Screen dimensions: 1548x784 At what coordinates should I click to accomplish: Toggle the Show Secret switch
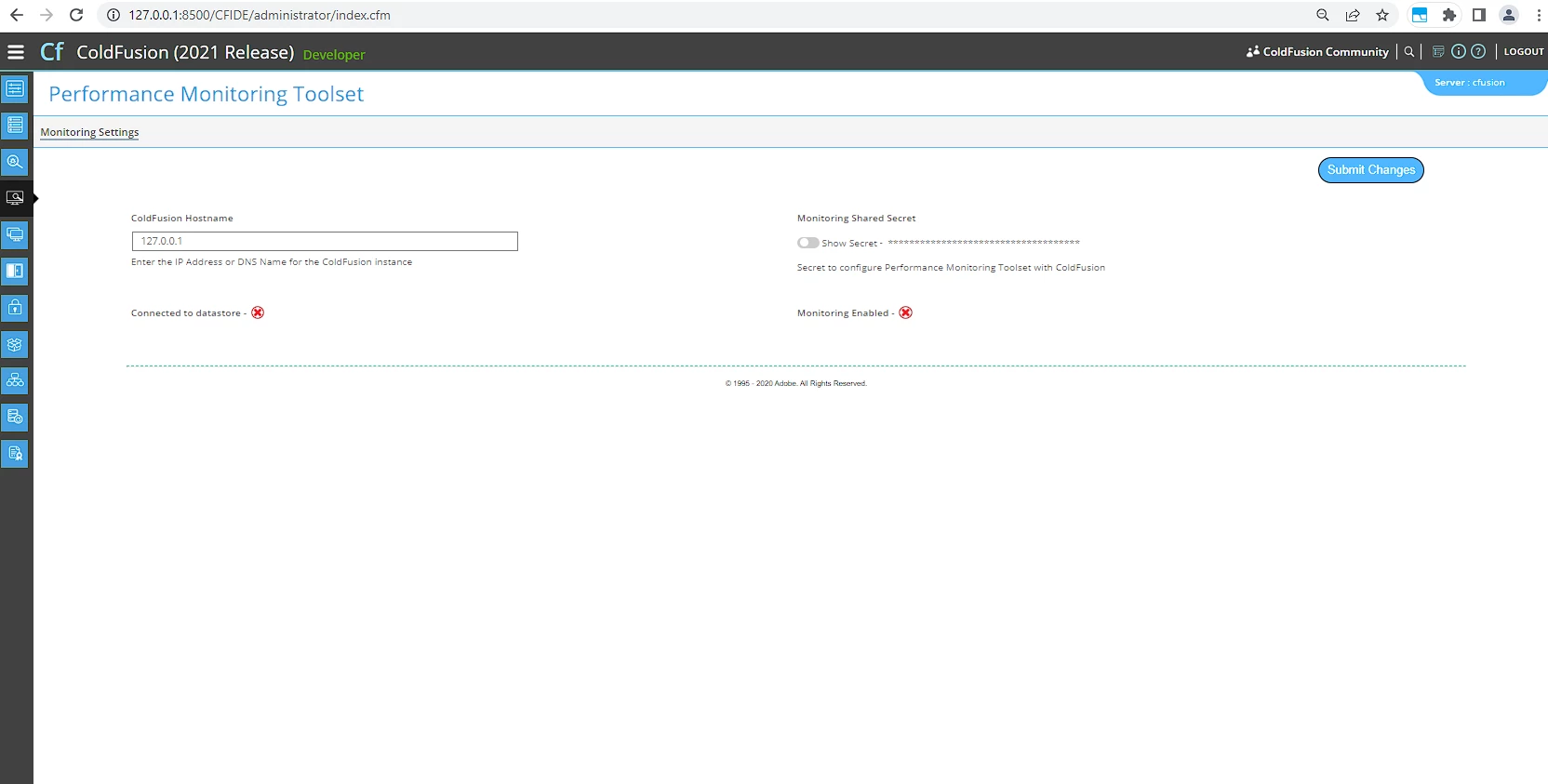coord(807,243)
